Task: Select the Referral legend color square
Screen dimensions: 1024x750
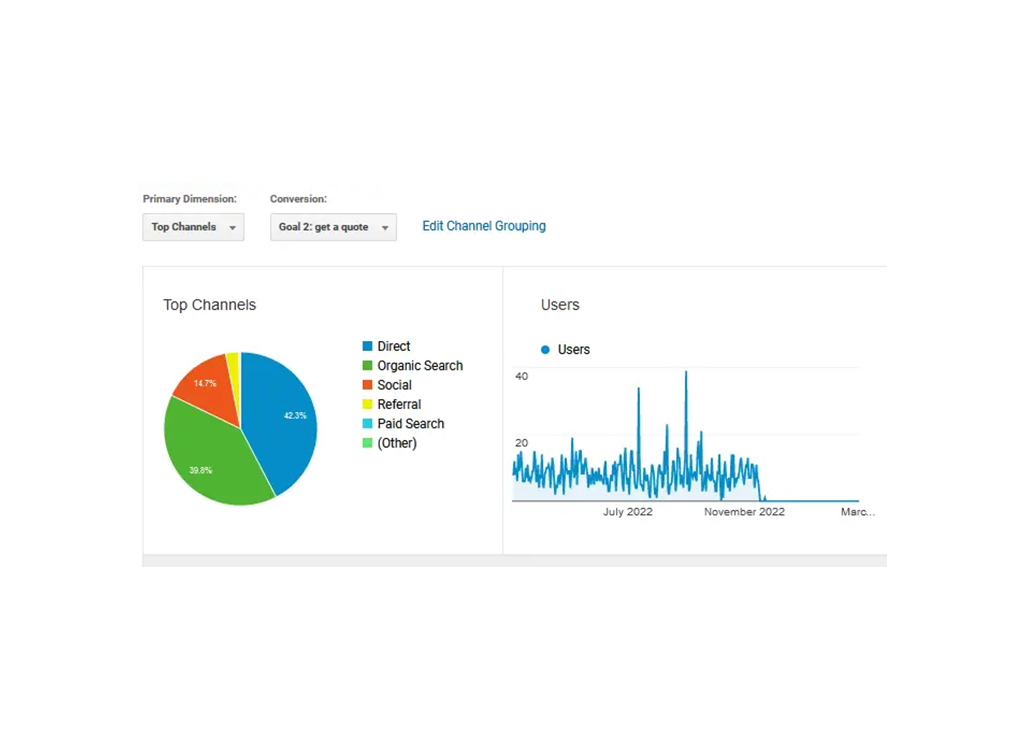Action: pyautogui.click(x=369, y=404)
